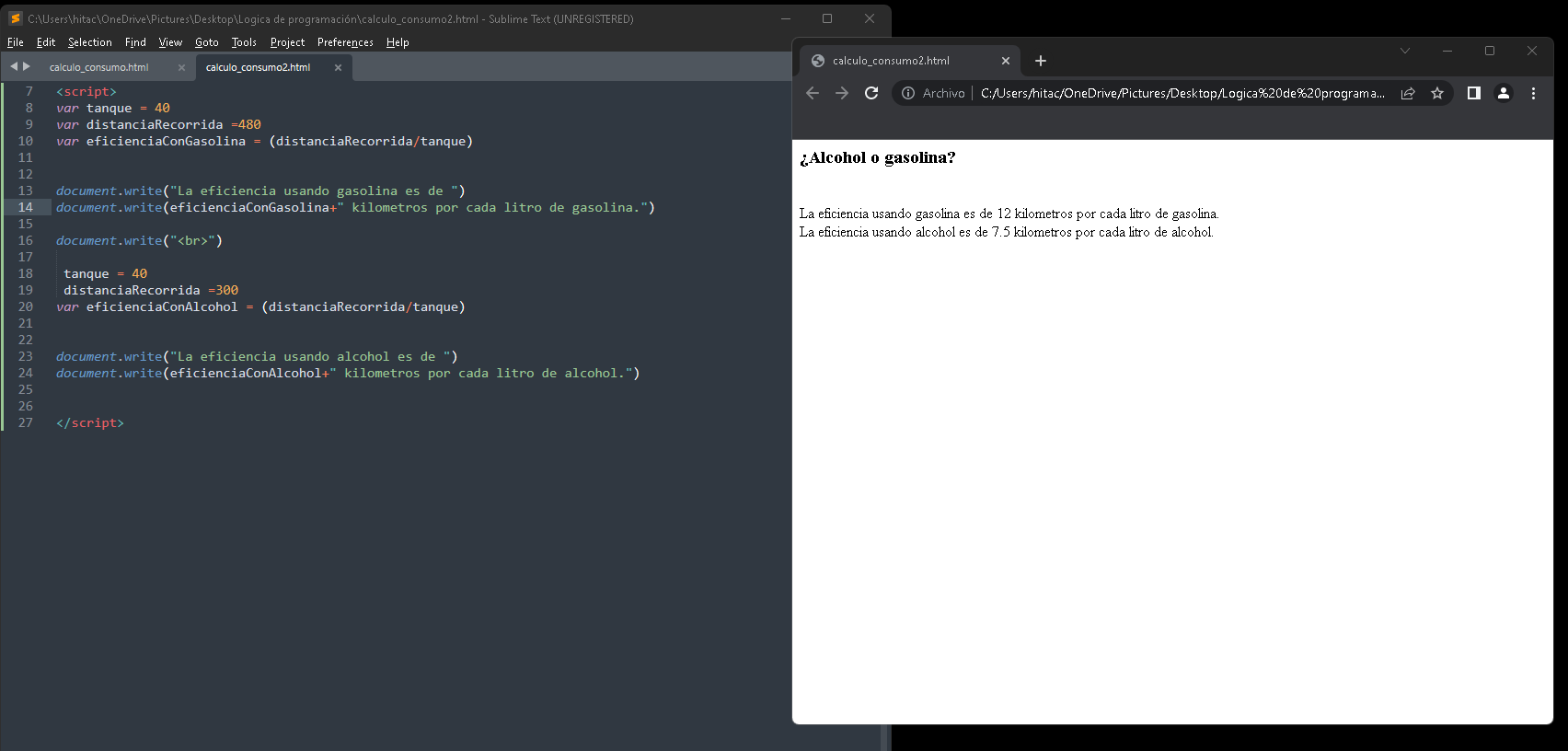Image resolution: width=1568 pixels, height=751 pixels.
Task: Open the browser profile icon
Action: point(1504,93)
